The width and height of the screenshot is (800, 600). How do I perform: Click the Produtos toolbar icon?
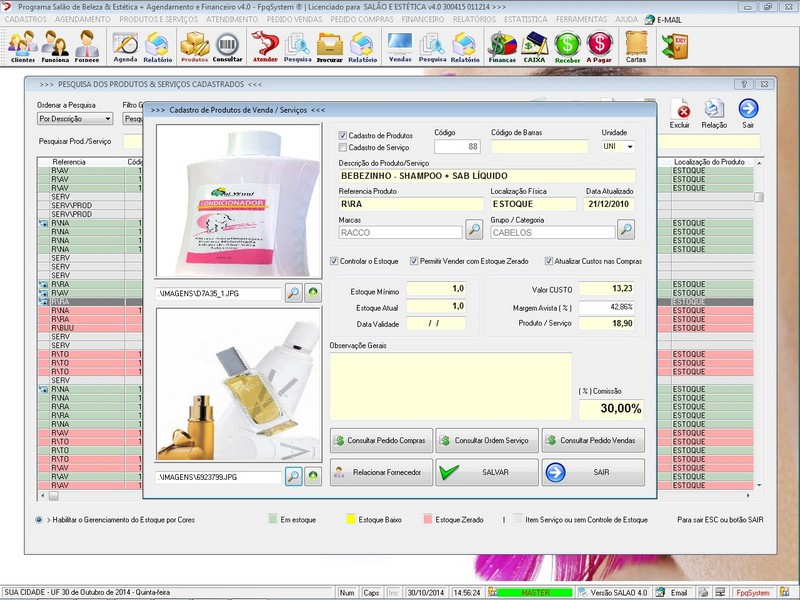click(194, 46)
